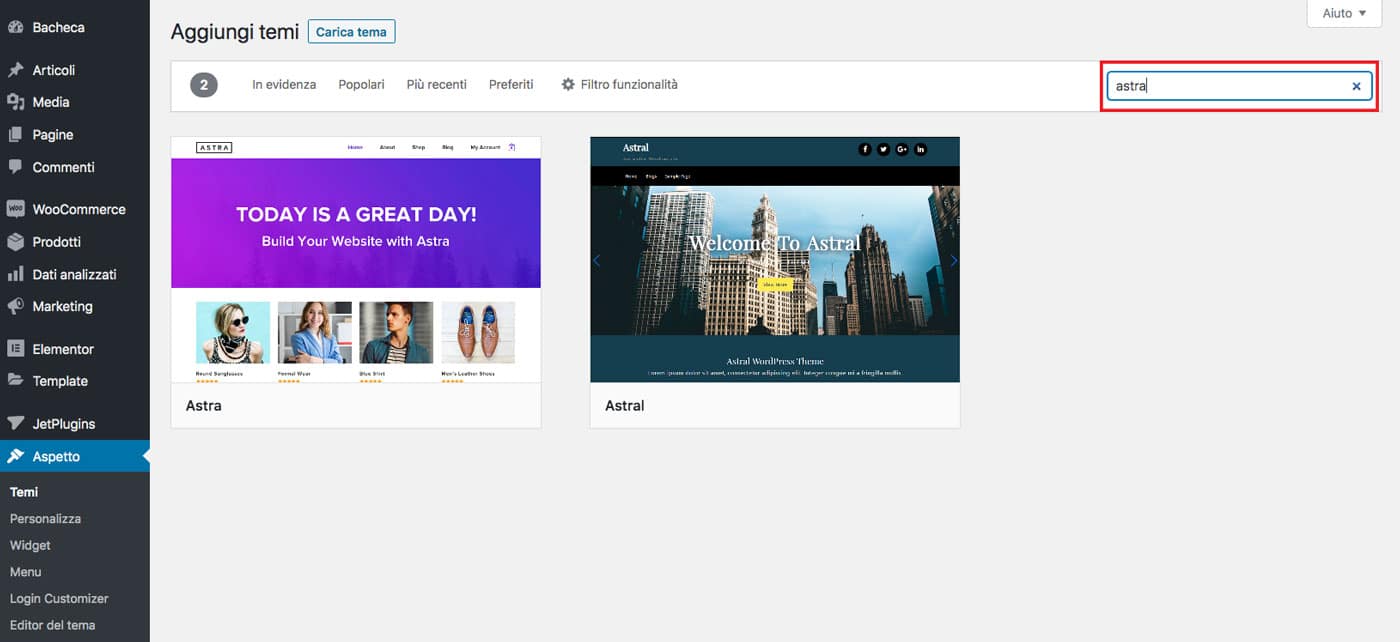Open the Commenti menu item

coord(75,167)
